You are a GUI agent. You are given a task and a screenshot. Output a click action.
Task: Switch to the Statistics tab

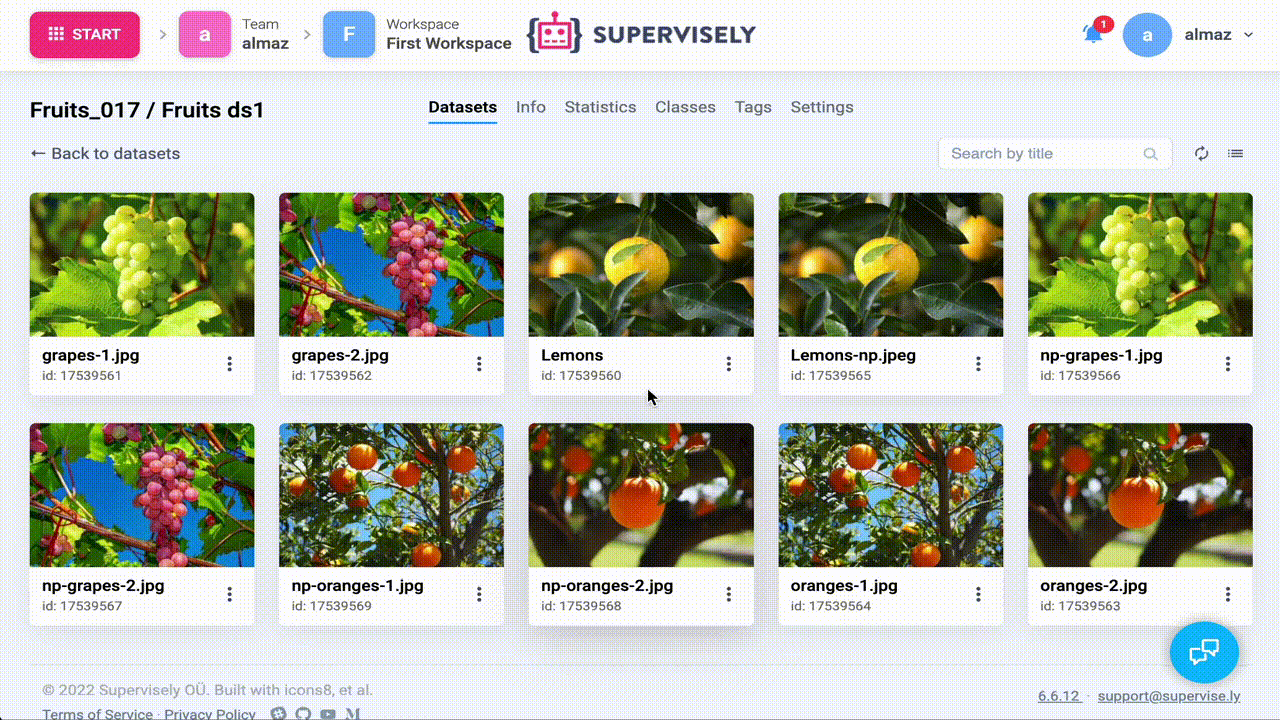600,107
